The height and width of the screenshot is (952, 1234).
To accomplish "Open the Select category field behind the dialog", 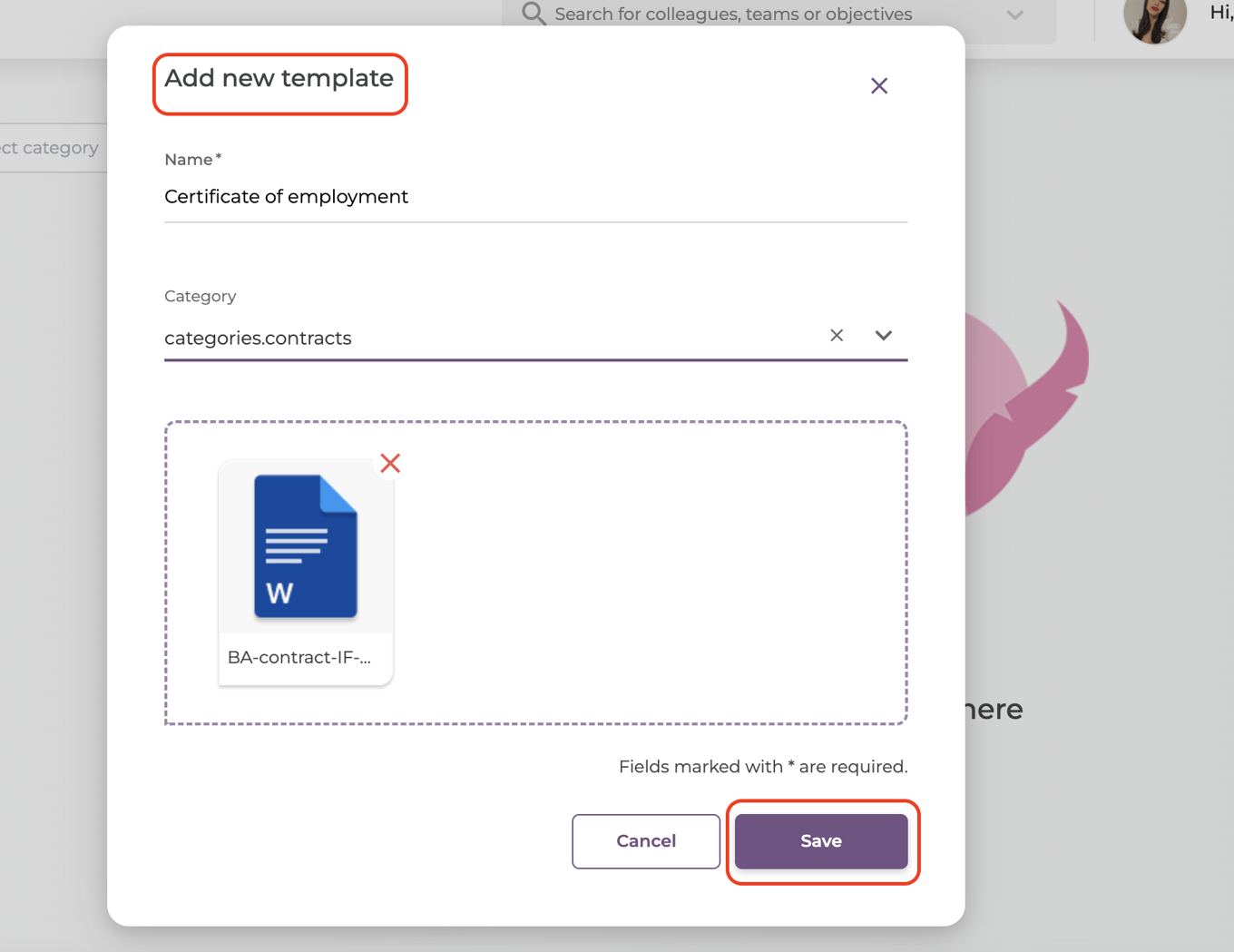I will 49,147.
